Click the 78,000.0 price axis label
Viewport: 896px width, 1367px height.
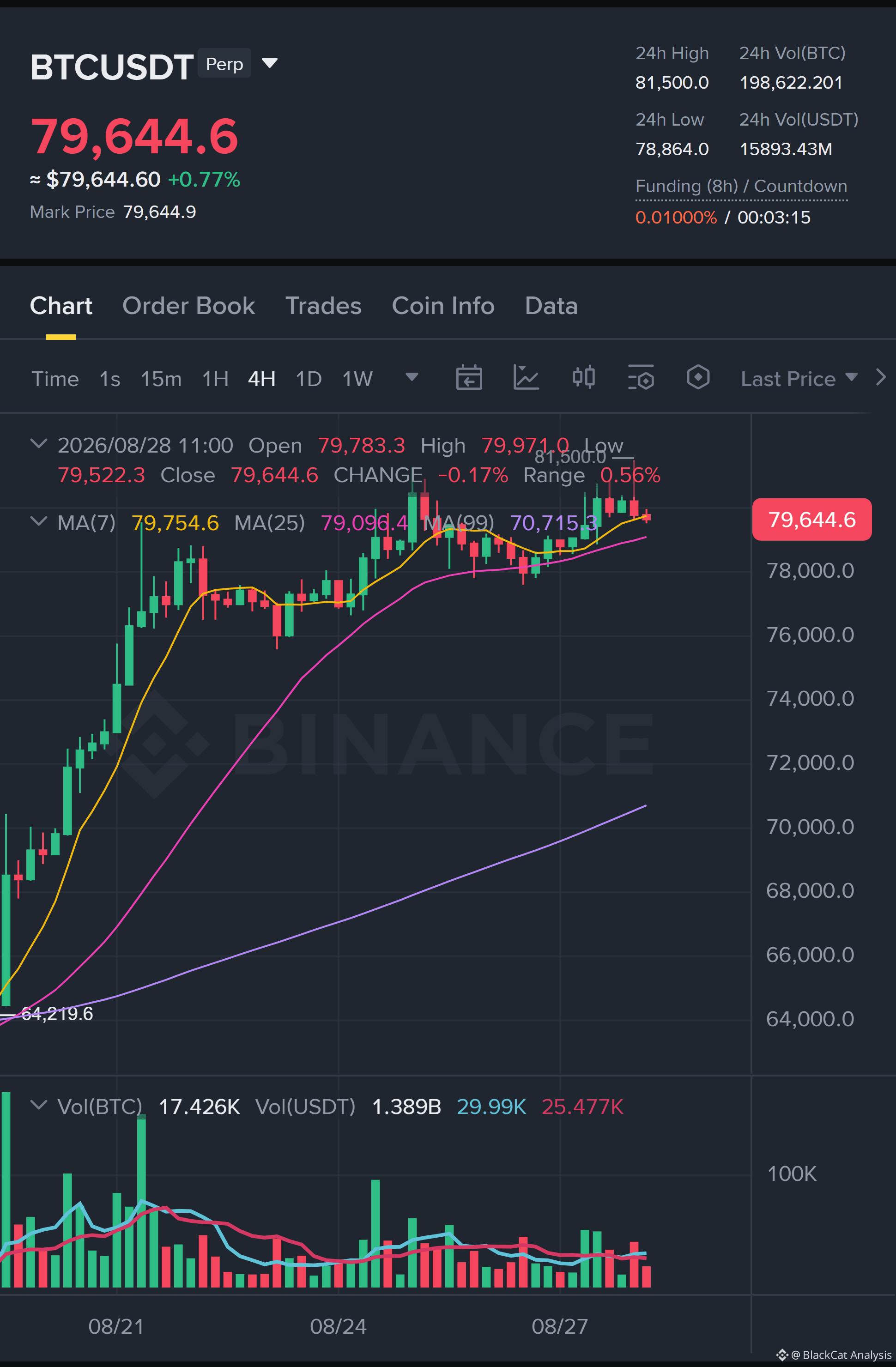point(810,570)
